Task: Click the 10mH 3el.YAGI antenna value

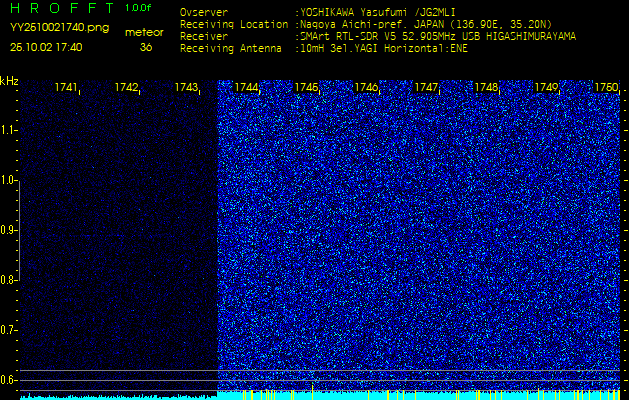Action: pyautogui.click(x=383, y=49)
